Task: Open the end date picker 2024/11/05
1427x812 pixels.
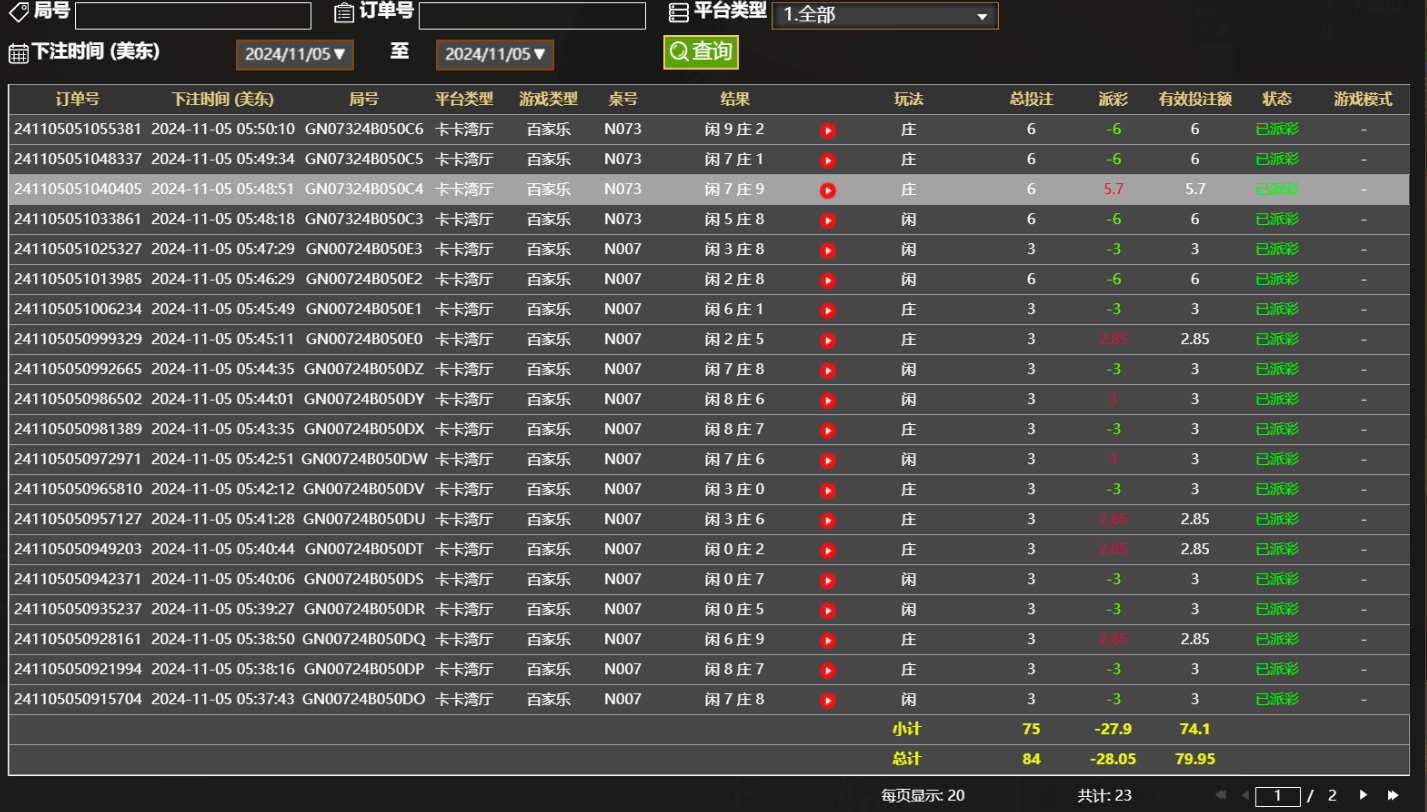Action: 494,54
